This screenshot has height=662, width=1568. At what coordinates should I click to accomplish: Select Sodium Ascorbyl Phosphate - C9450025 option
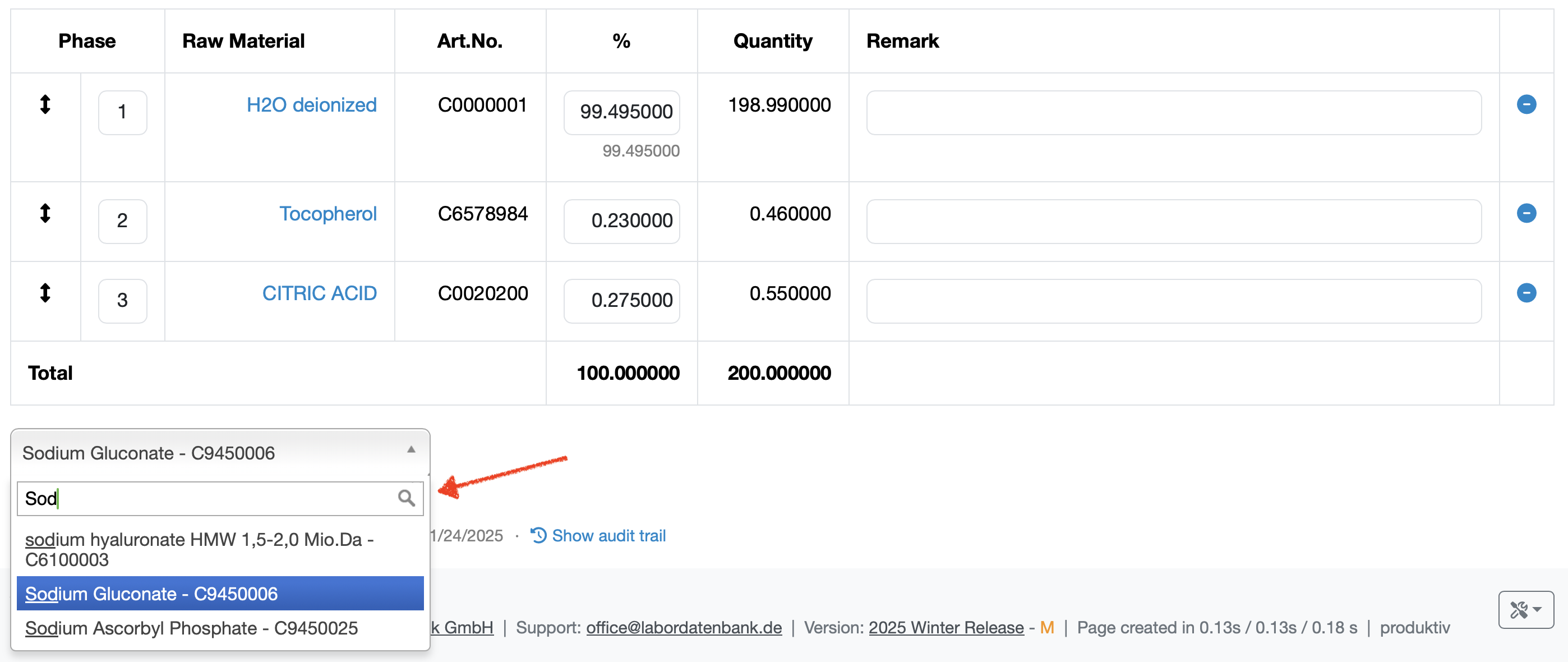(191, 627)
